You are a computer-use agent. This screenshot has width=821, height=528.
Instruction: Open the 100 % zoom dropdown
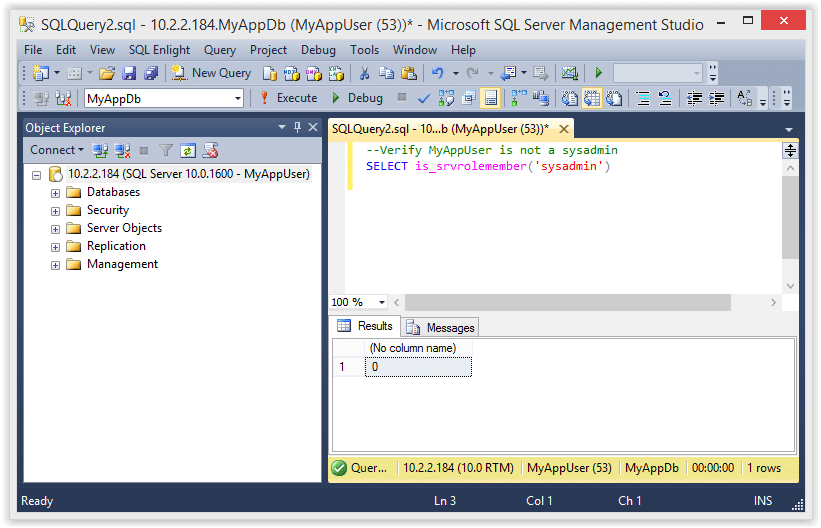click(382, 302)
